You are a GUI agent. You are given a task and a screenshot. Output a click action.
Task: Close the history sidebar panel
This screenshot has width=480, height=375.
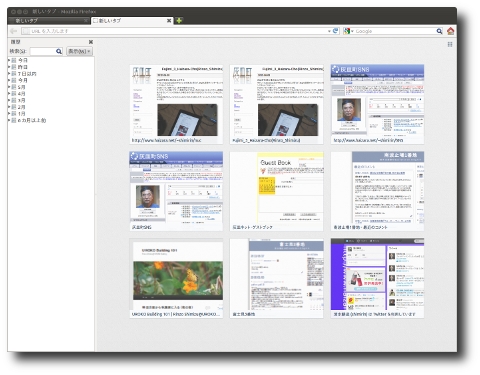(x=91, y=42)
